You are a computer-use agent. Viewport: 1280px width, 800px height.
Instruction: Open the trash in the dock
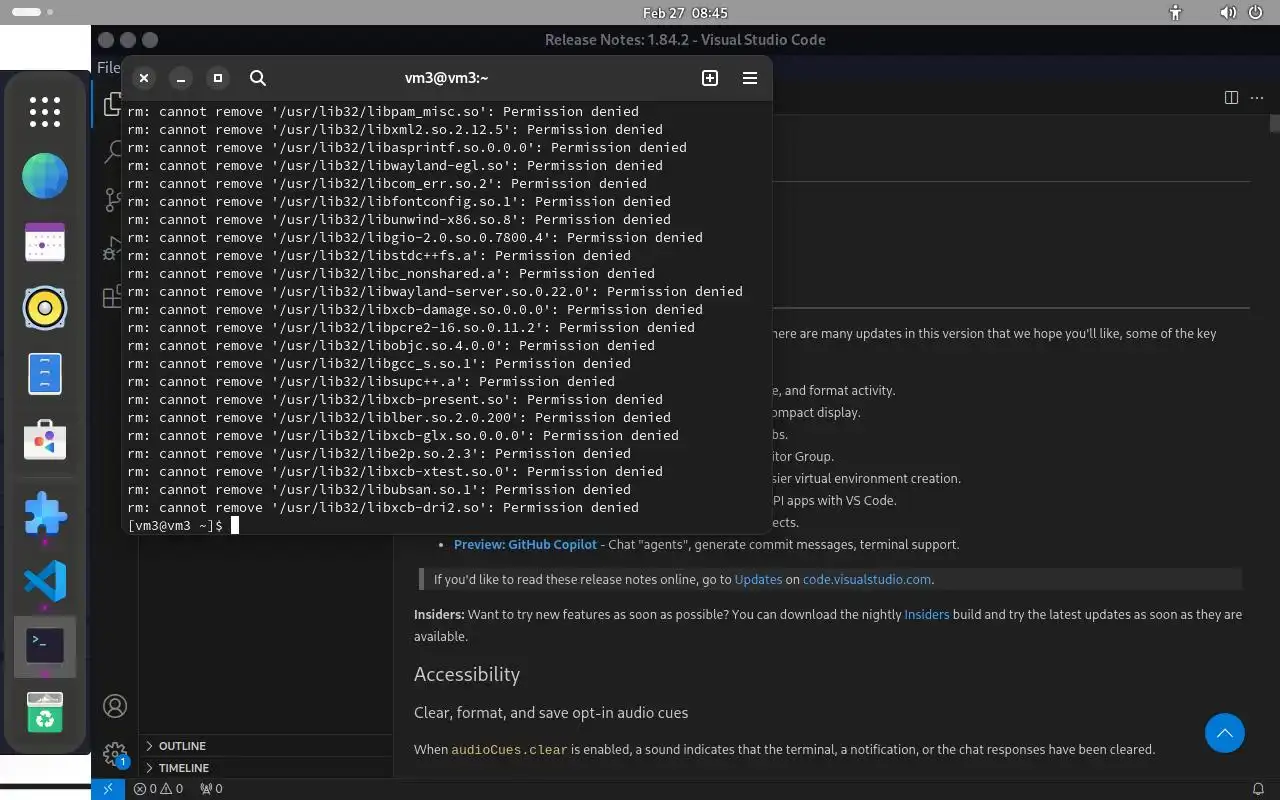[45, 712]
